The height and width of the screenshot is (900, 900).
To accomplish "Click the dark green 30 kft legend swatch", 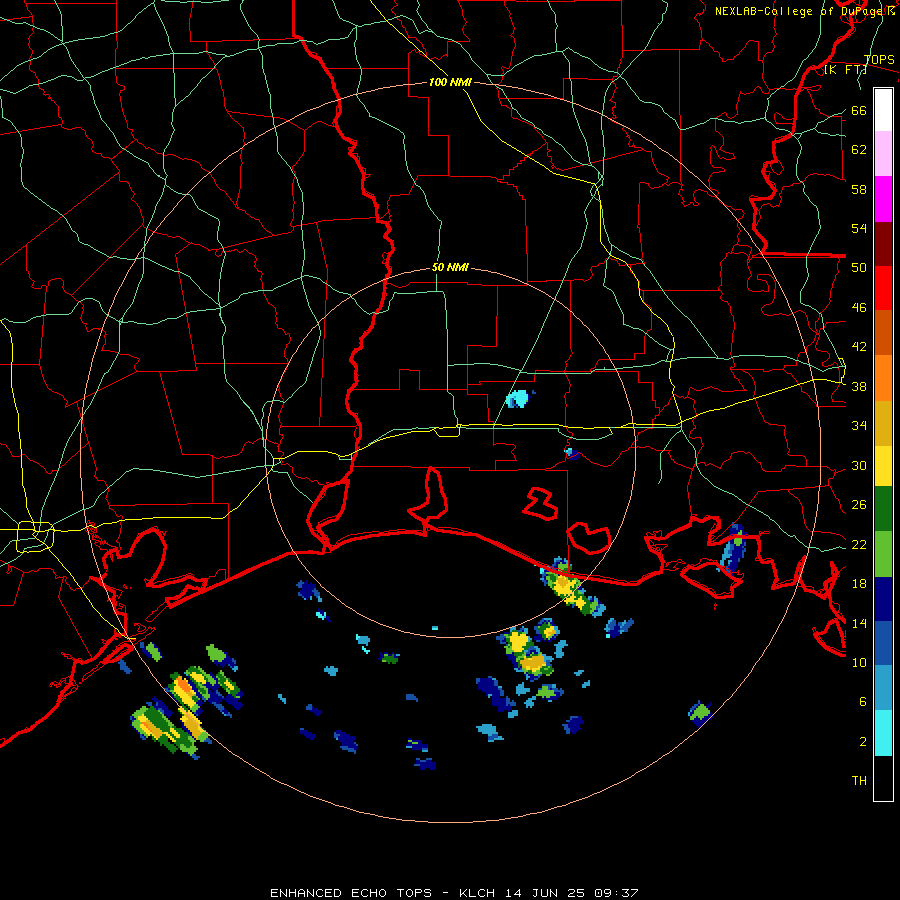I will tap(883, 509).
